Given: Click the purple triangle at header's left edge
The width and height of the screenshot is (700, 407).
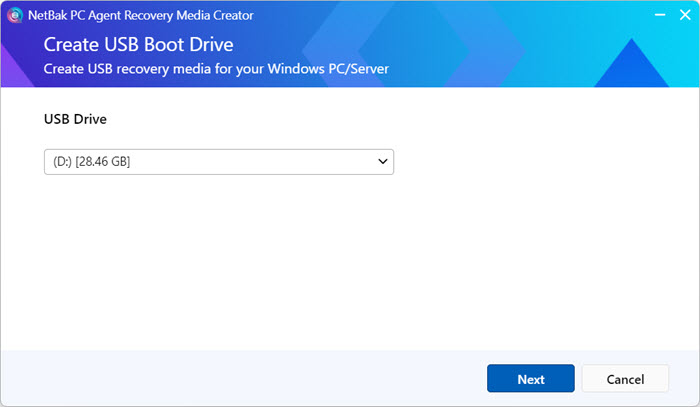Looking at the screenshot, I should pyautogui.click(x=12, y=70).
